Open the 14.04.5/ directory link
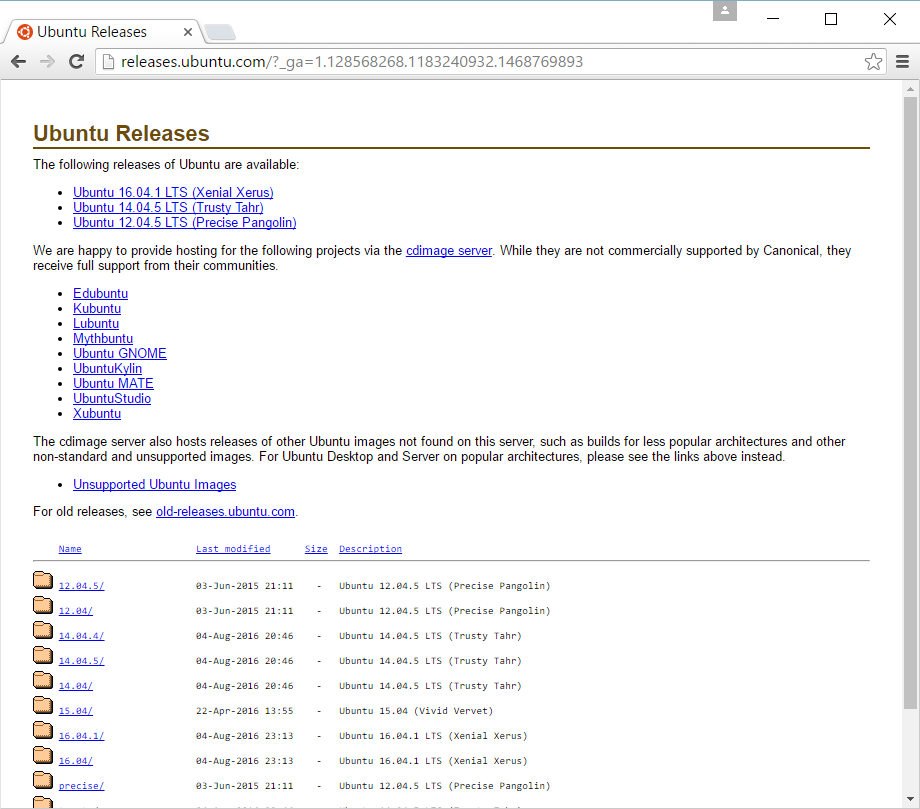 click(x=82, y=661)
